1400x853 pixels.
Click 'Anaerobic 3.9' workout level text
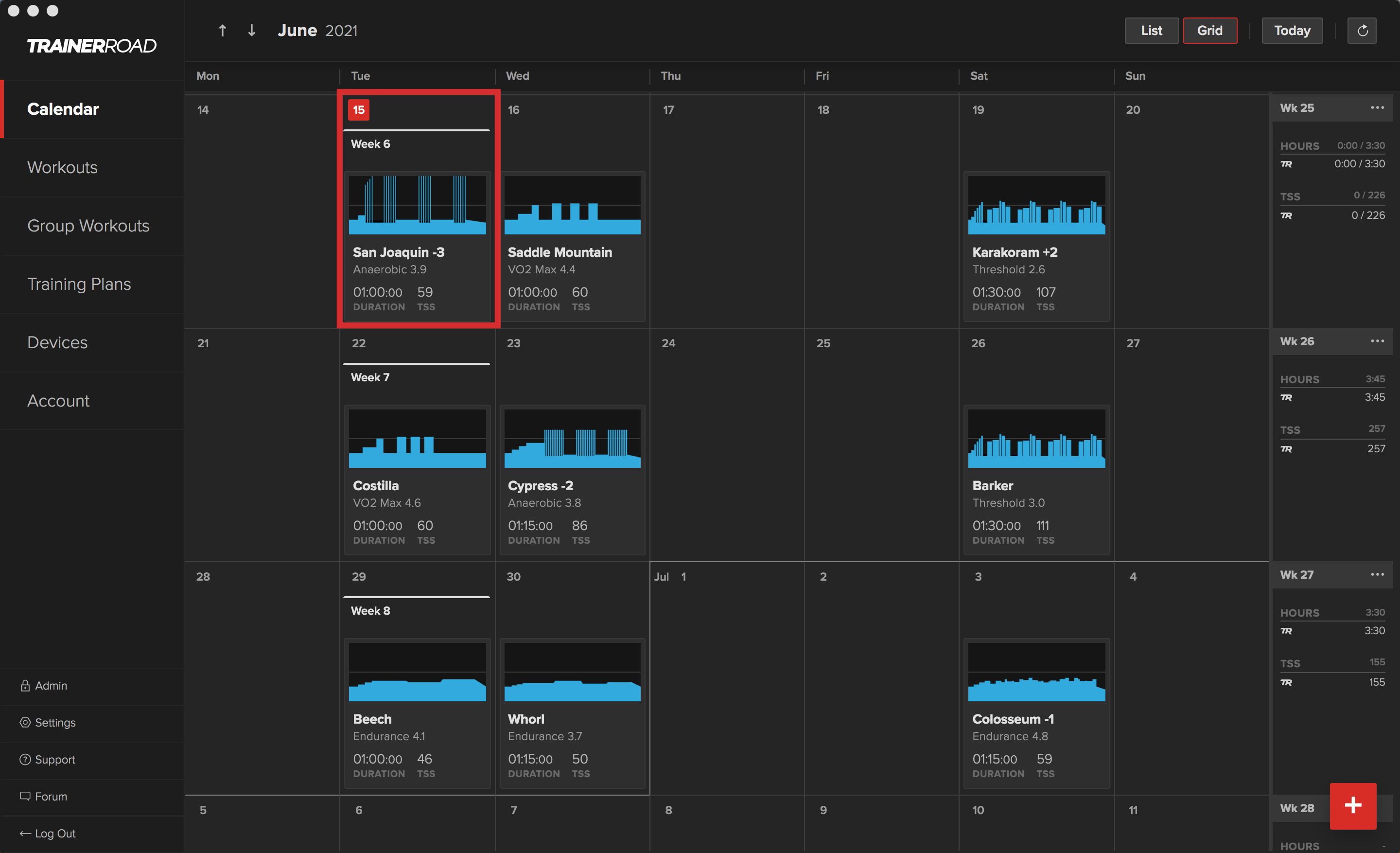coord(389,269)
